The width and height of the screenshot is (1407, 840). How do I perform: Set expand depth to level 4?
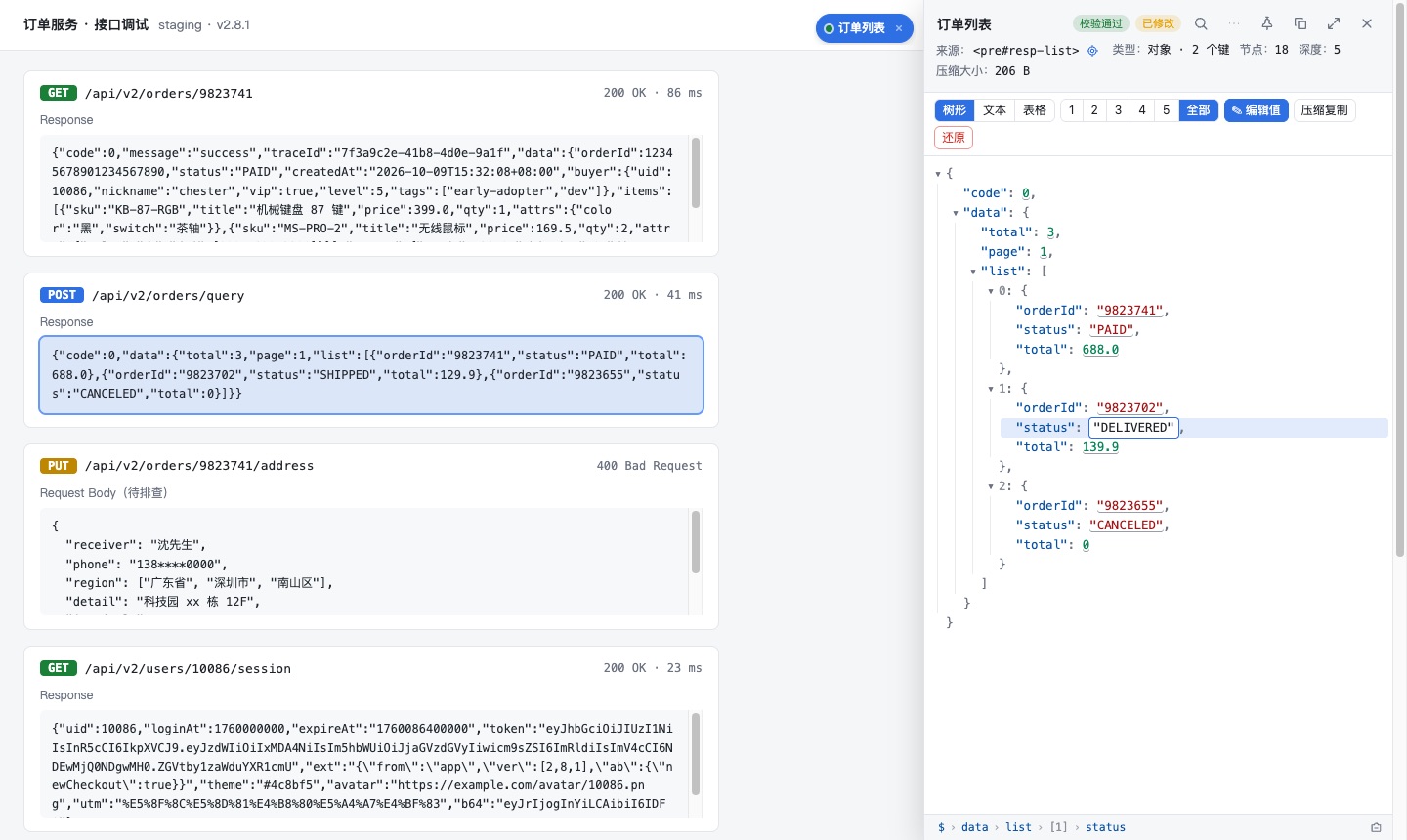(x=1142, y=110)
